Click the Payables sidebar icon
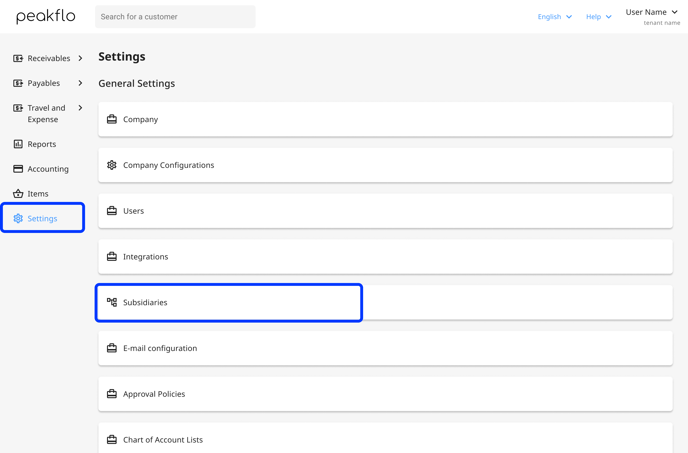Viewport: 688px width, 453px height. 18,83
